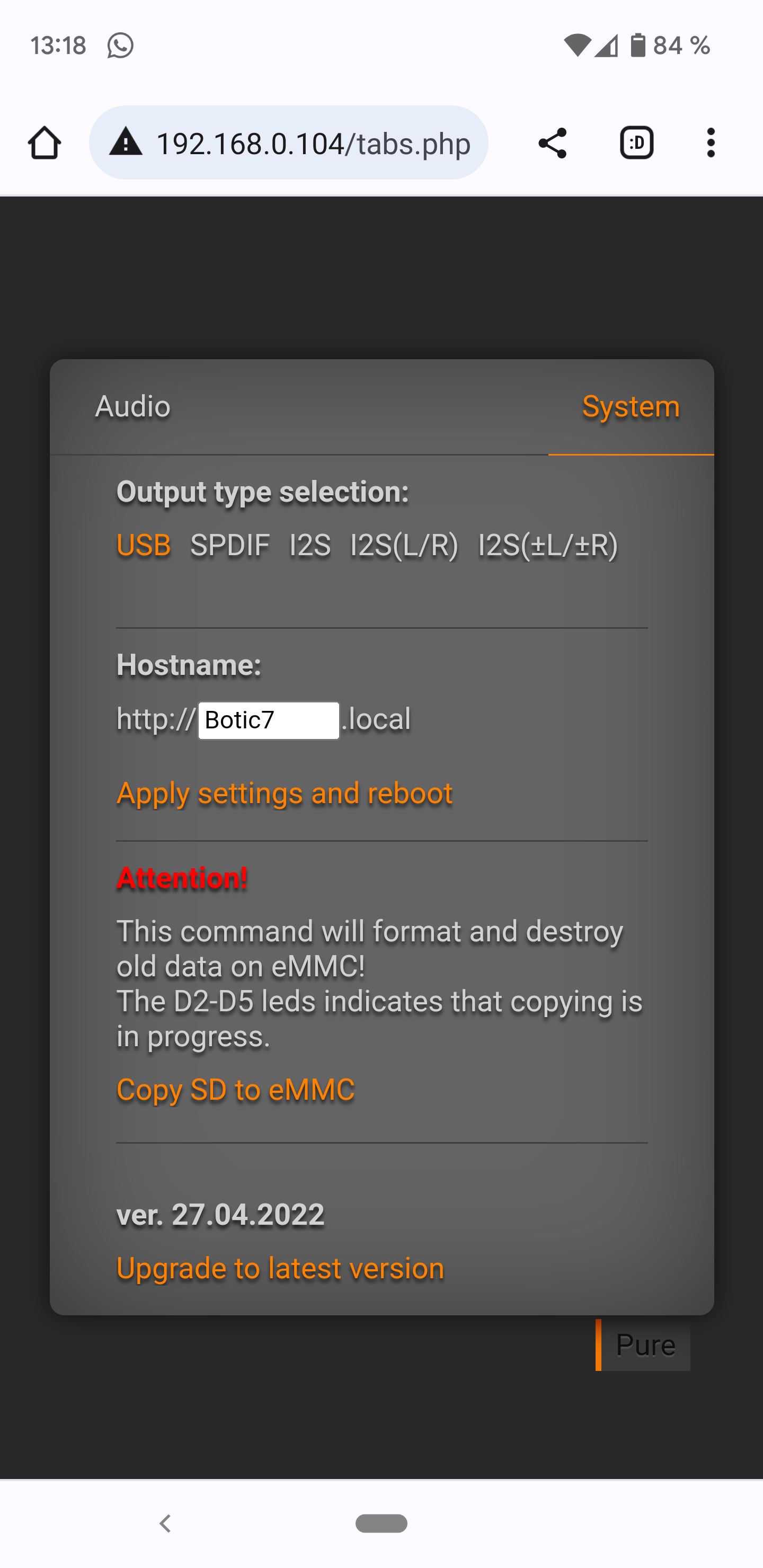Open the three-dot browser menu
This screenshot has height=1568, width=763.
pyautogui.click(x=711, y=143)
